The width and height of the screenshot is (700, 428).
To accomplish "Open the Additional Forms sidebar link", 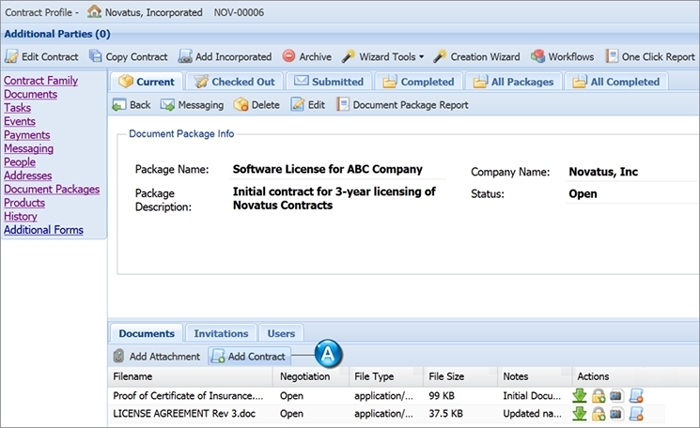I will tap(44, 230).
